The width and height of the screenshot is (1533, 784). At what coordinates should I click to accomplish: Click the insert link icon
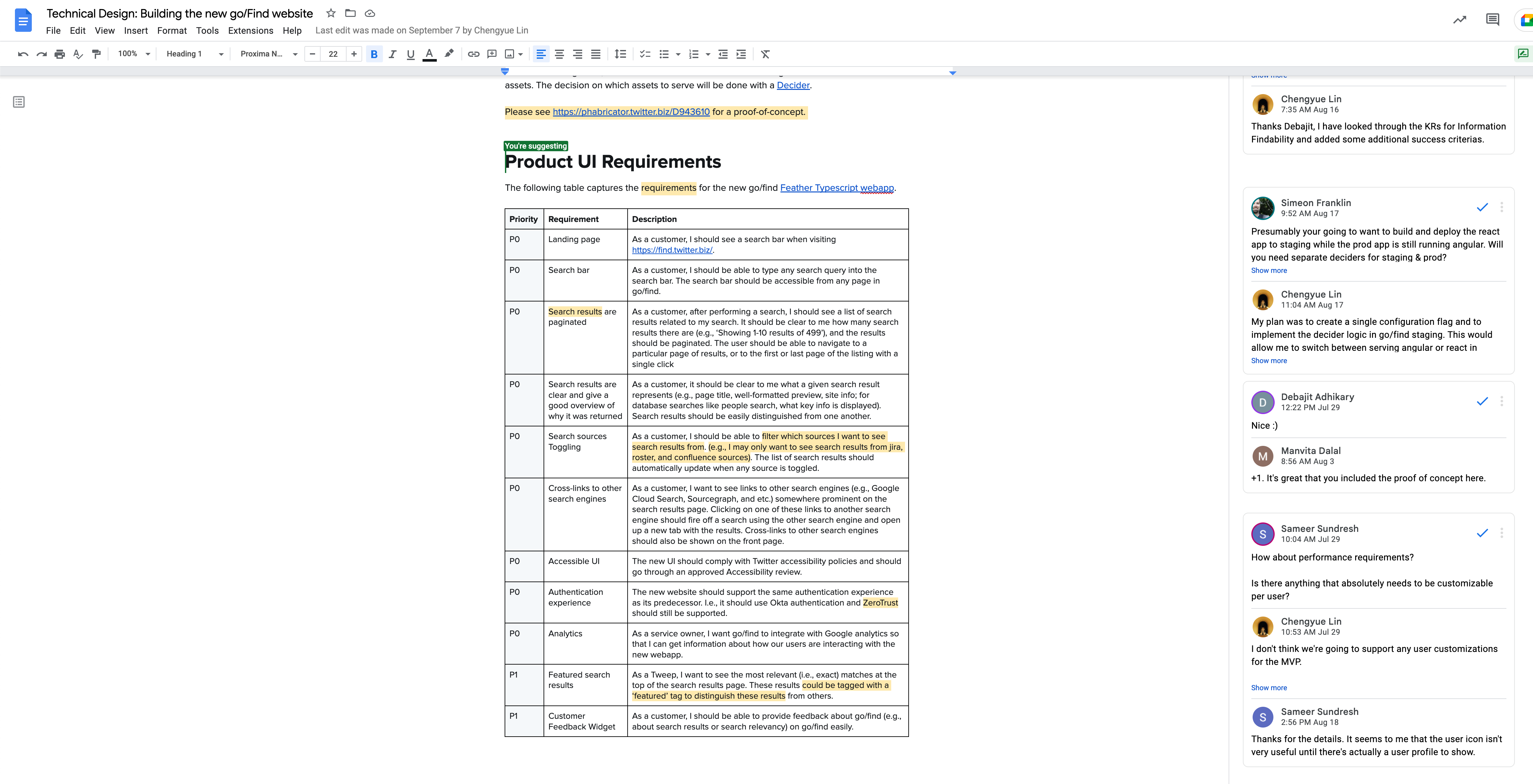[473, 54]
